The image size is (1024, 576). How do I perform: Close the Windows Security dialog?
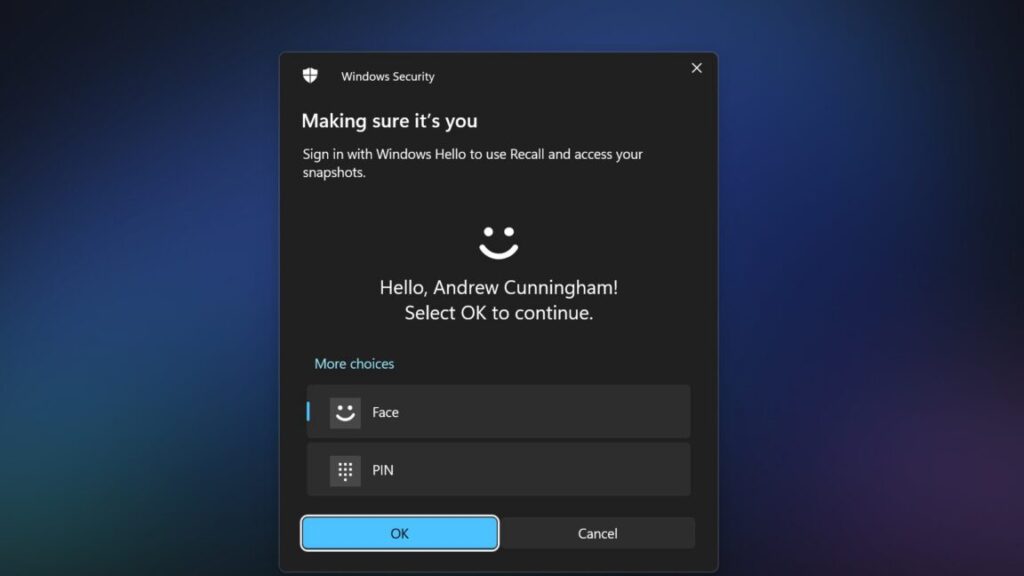(696, 68)
